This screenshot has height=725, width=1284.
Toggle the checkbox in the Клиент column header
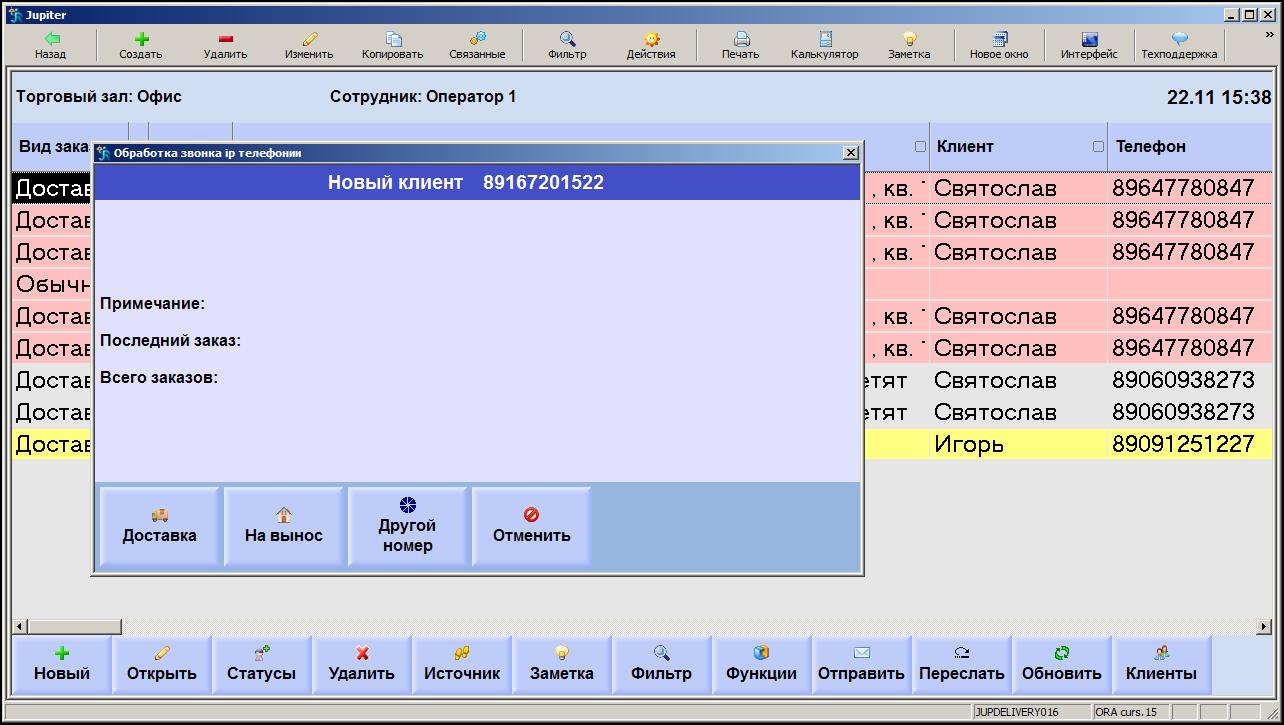[x=1098, y=146]
